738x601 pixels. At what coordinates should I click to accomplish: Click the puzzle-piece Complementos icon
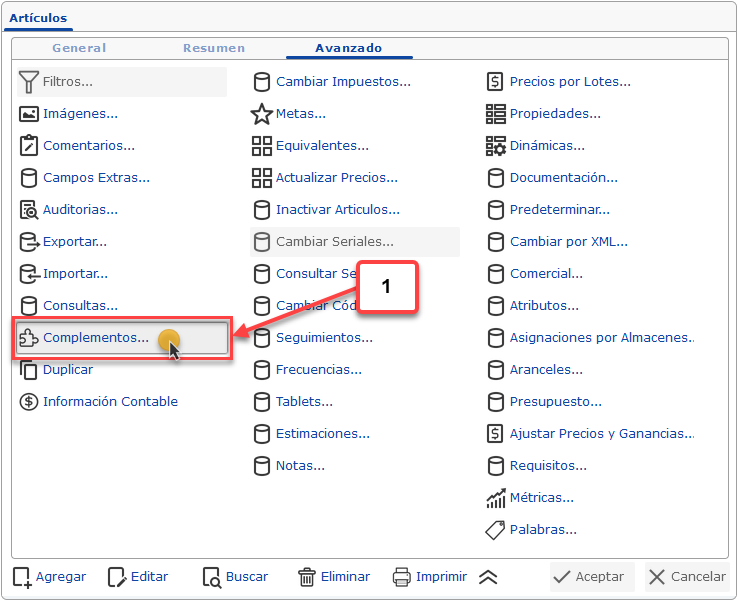click(29, 337)
